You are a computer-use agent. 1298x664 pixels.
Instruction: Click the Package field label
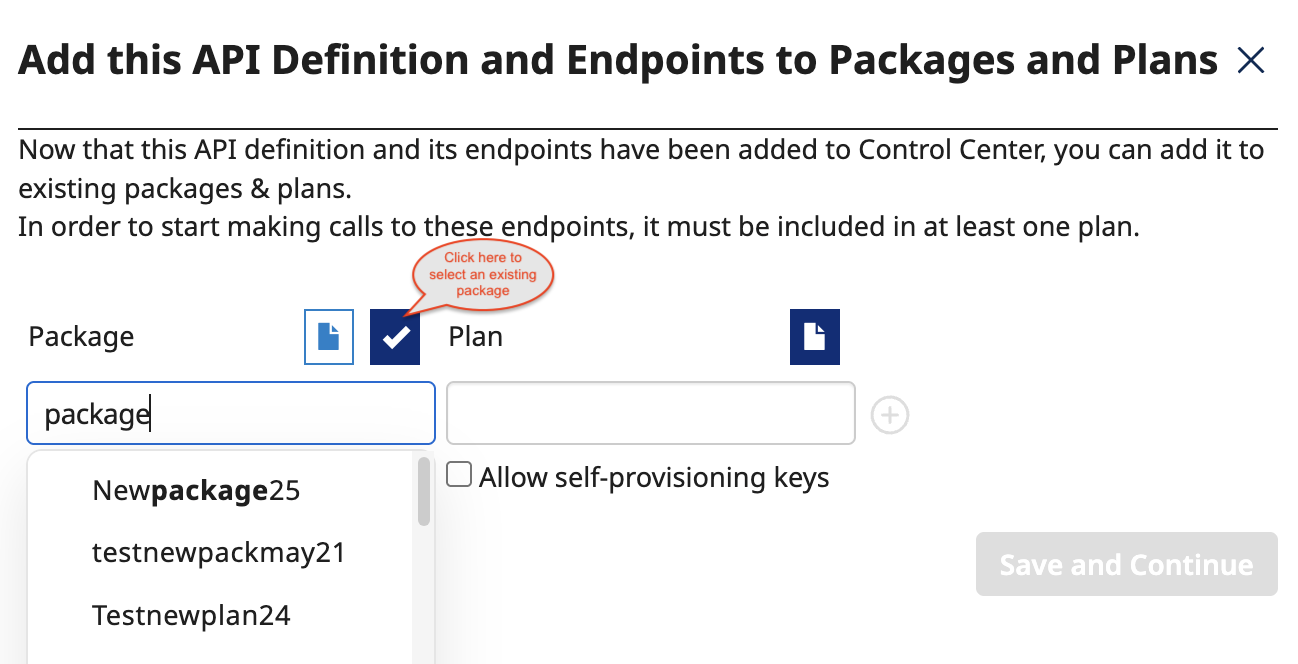coord(81,337)
